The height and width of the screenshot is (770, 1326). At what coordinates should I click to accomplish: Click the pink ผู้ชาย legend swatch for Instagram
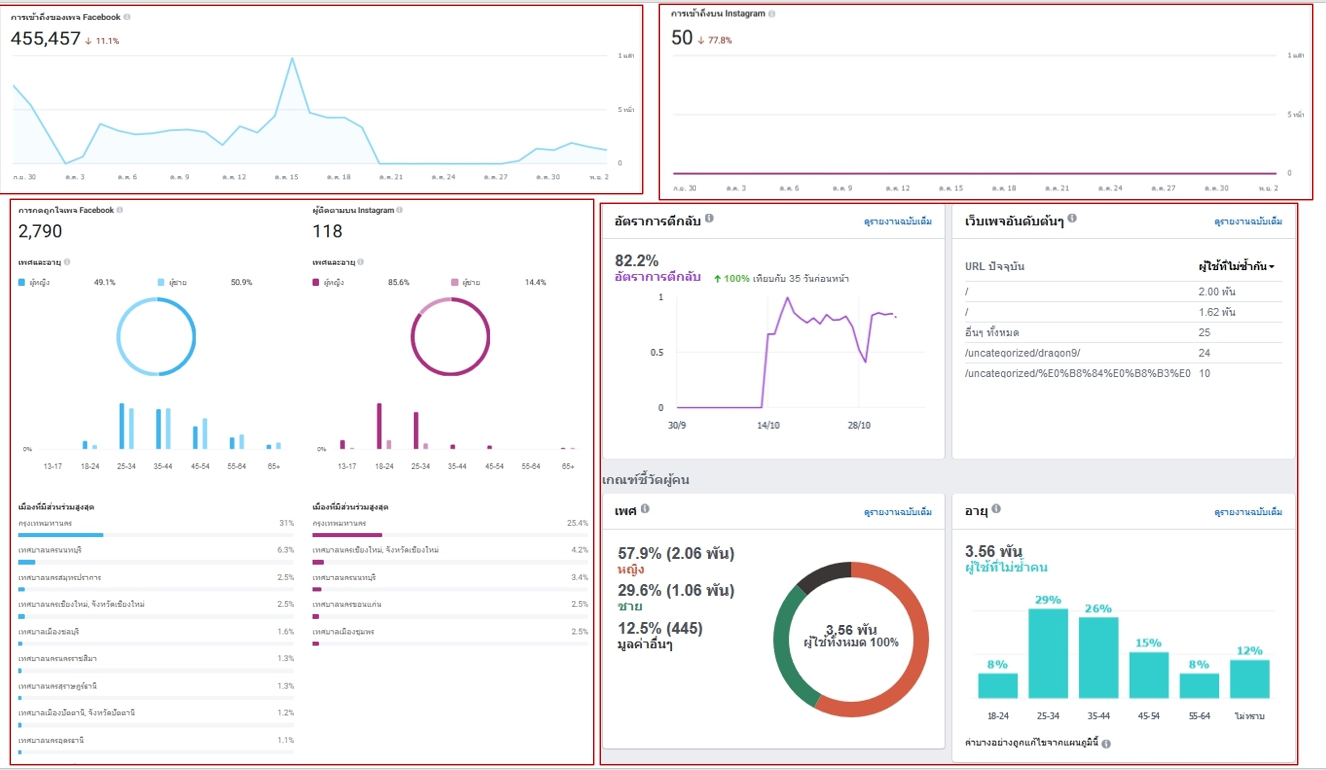tap(455, 283)
